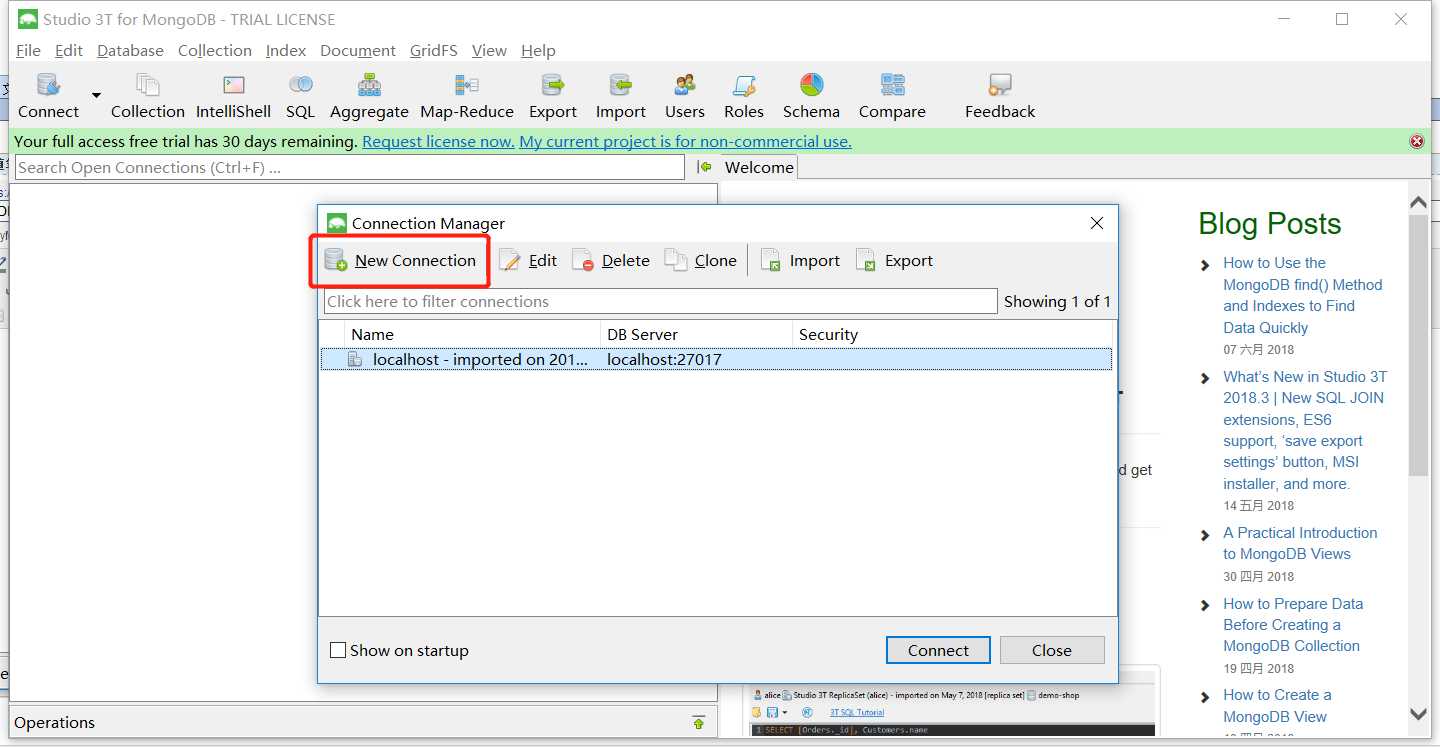The width and height of the screenshot is (1440, 747).
Task: Open the Document menu
Action: [x=358, y=50]
